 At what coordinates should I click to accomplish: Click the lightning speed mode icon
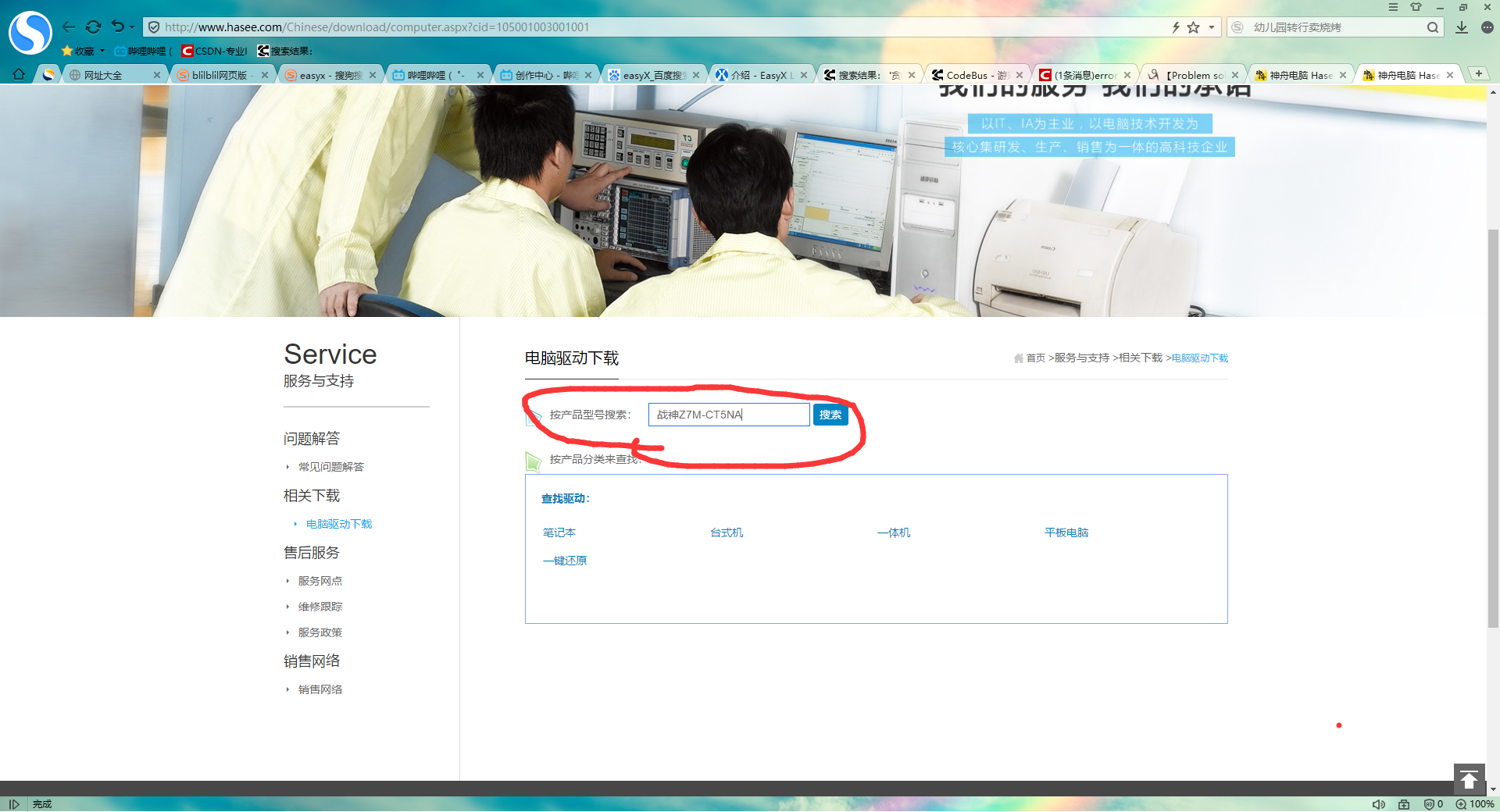1176,27
